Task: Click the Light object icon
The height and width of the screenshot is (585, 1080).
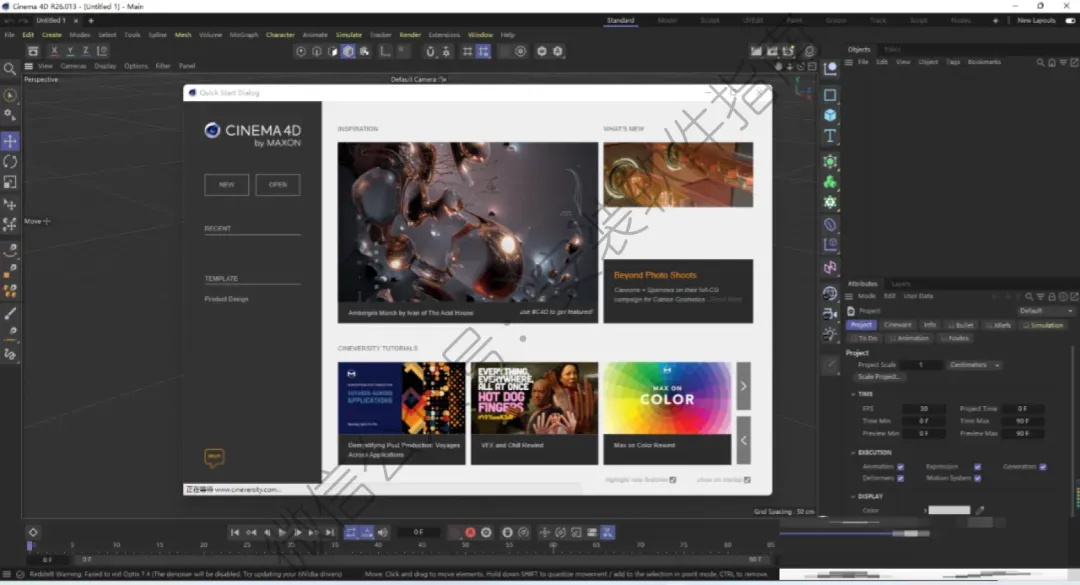Action: click(x=830, y=334)
